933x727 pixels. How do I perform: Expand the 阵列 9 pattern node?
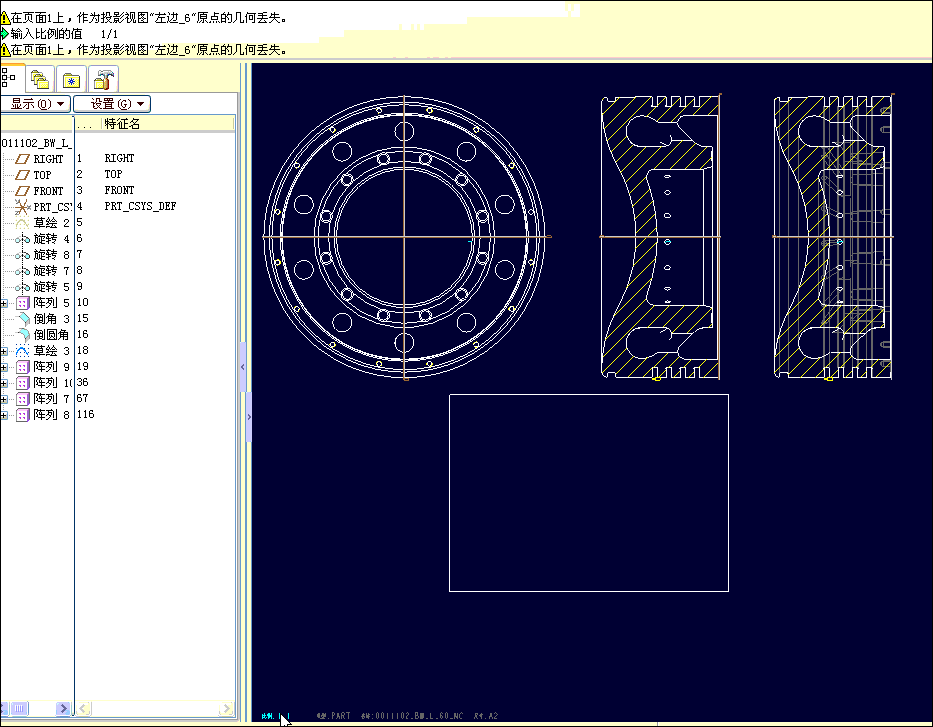tap(4, 368)
